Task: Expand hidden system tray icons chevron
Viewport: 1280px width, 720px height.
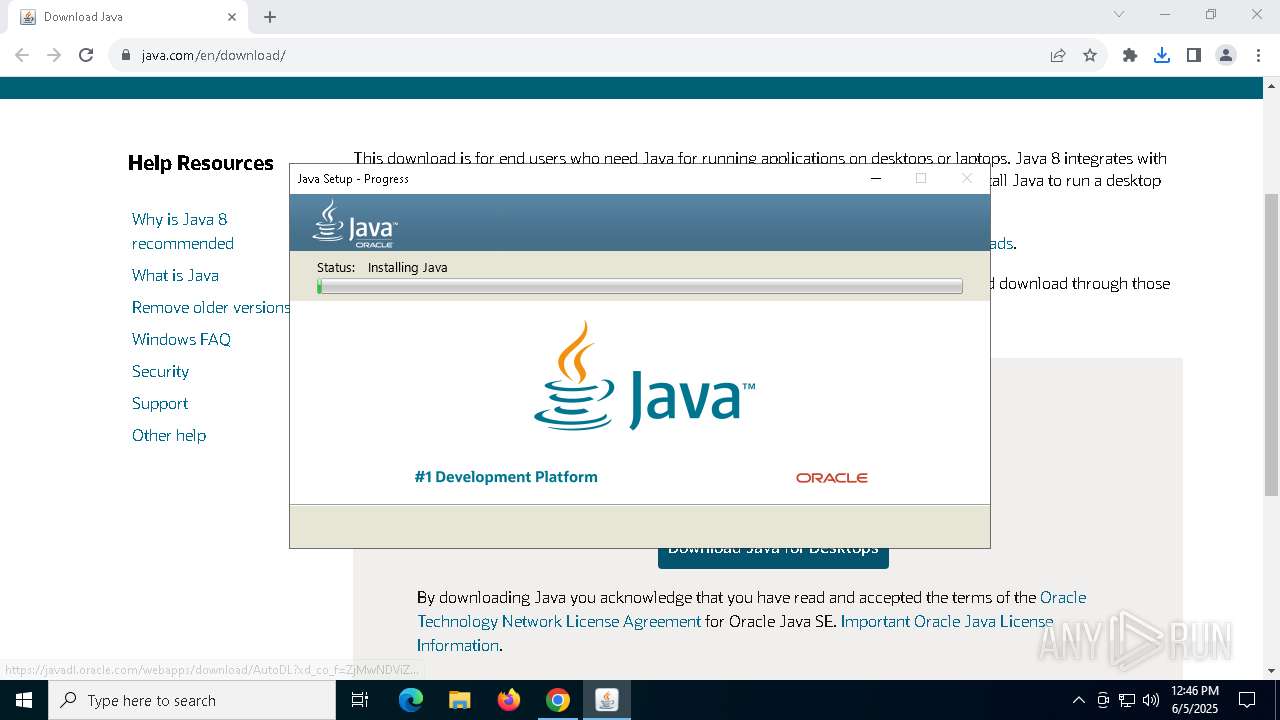Action: click(1078, 700)
